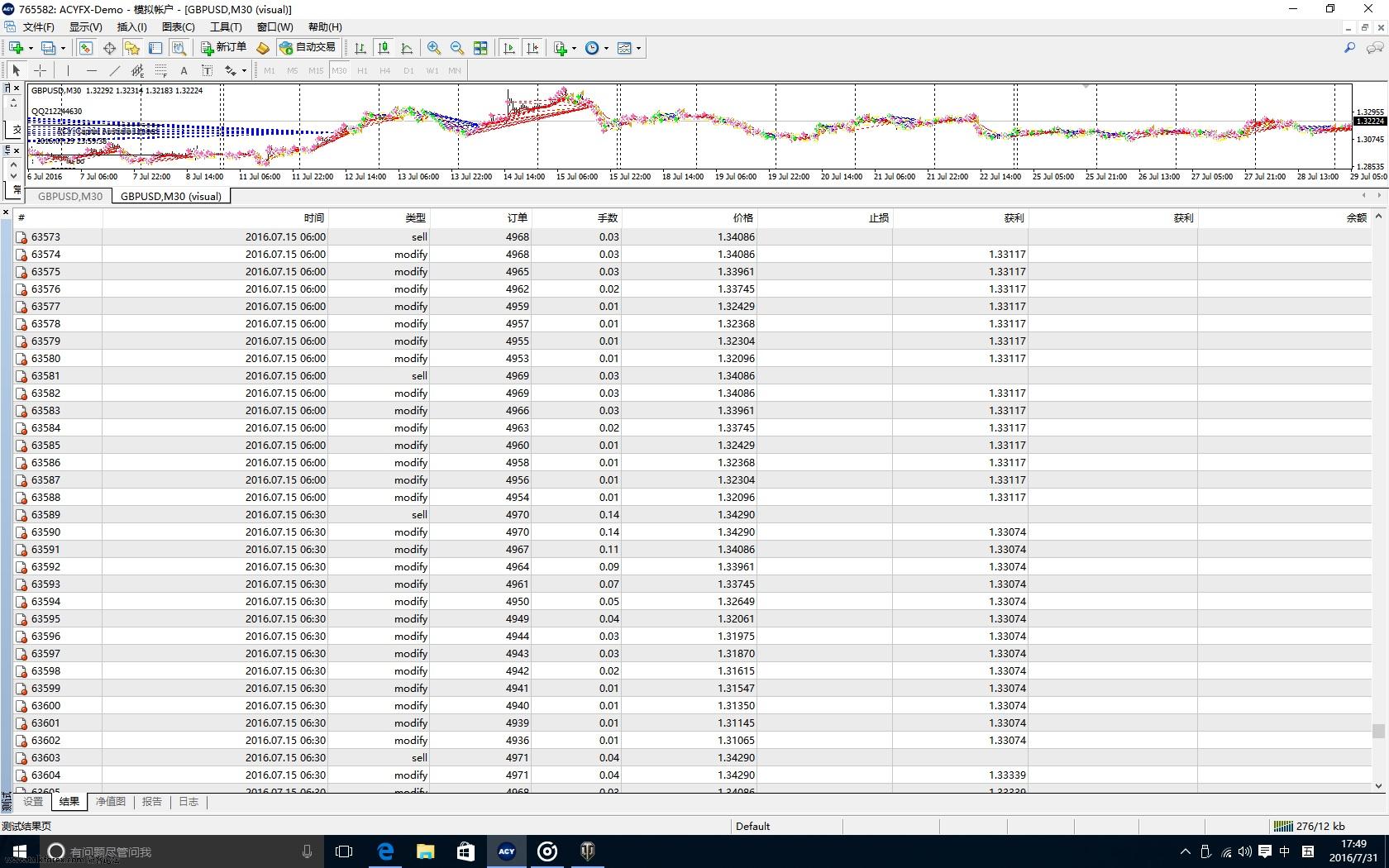Toggle the Strategy Tester icon
The width and height of the screenshot is (1389, 868).
tap(179, 48)
